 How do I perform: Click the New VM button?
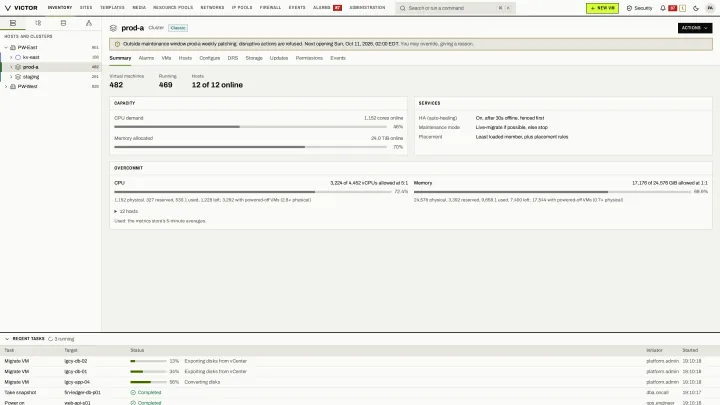coord(602,8)
